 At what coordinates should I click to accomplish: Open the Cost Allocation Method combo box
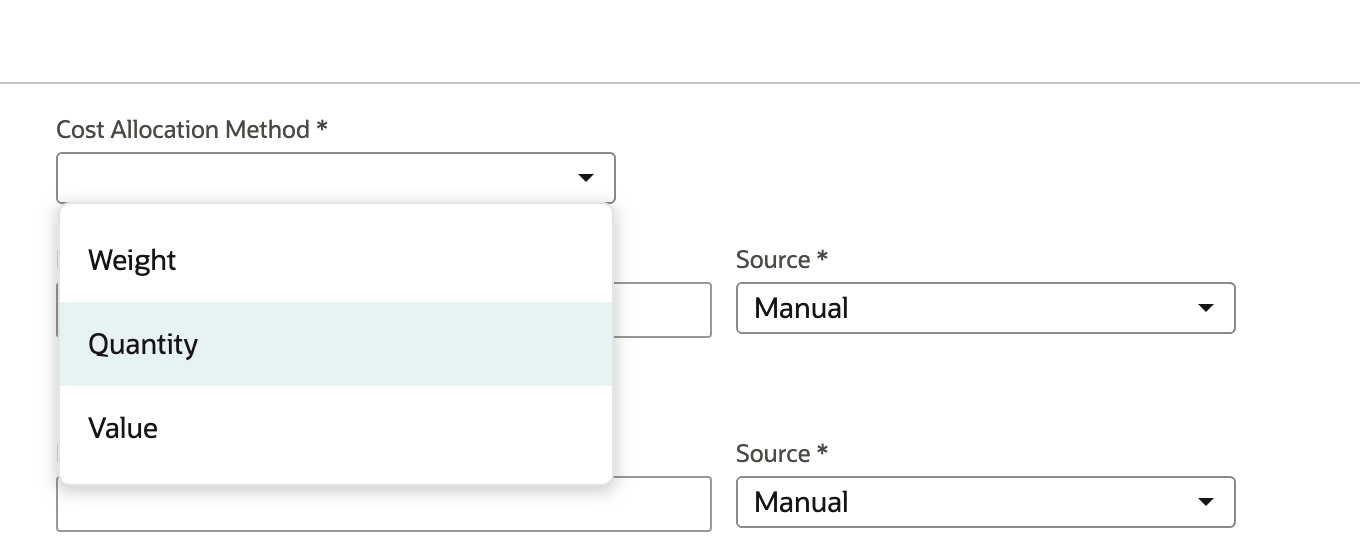click(x=335, y=178)
